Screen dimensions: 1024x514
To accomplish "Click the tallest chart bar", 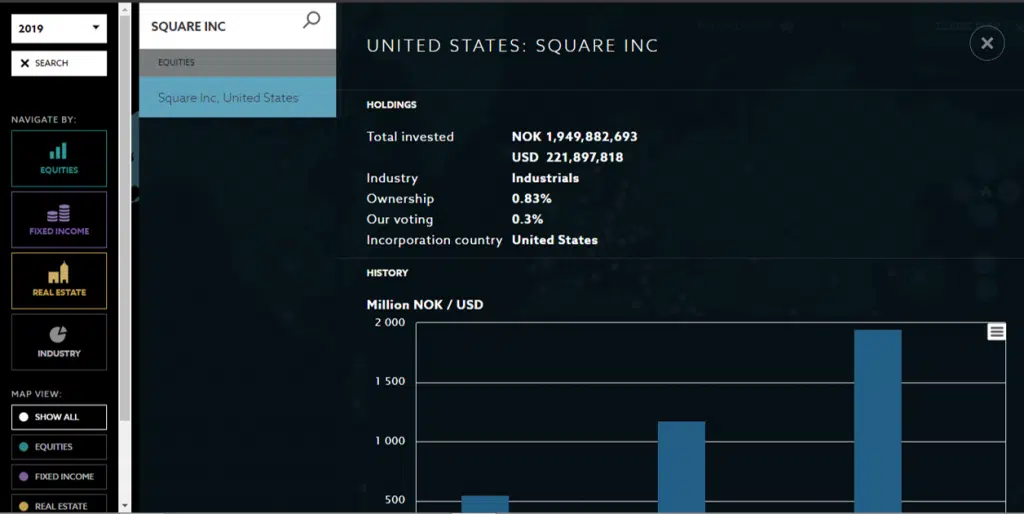I will (878, 421).
